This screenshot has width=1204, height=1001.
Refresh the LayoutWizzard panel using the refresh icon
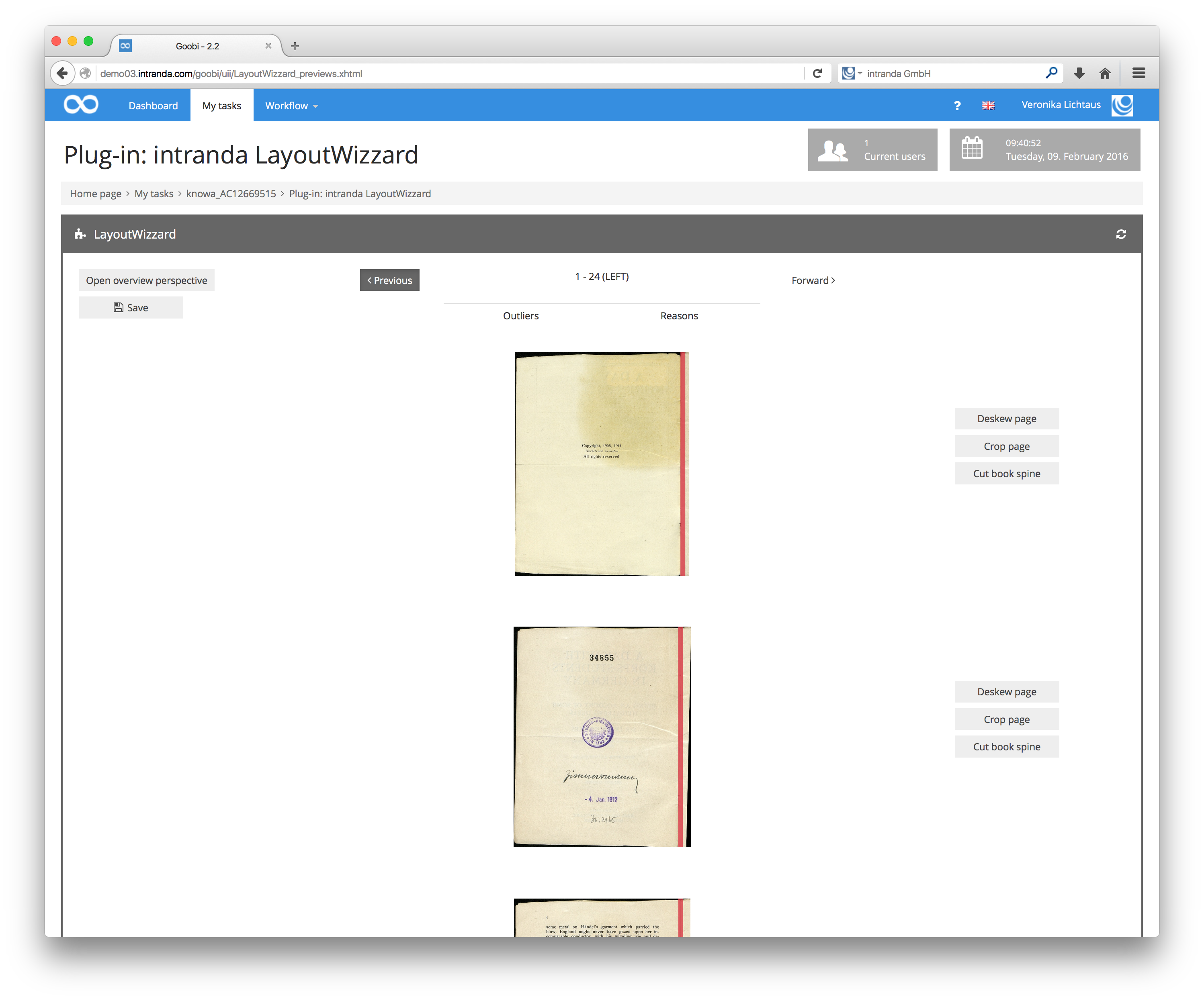click(1121, 234)
